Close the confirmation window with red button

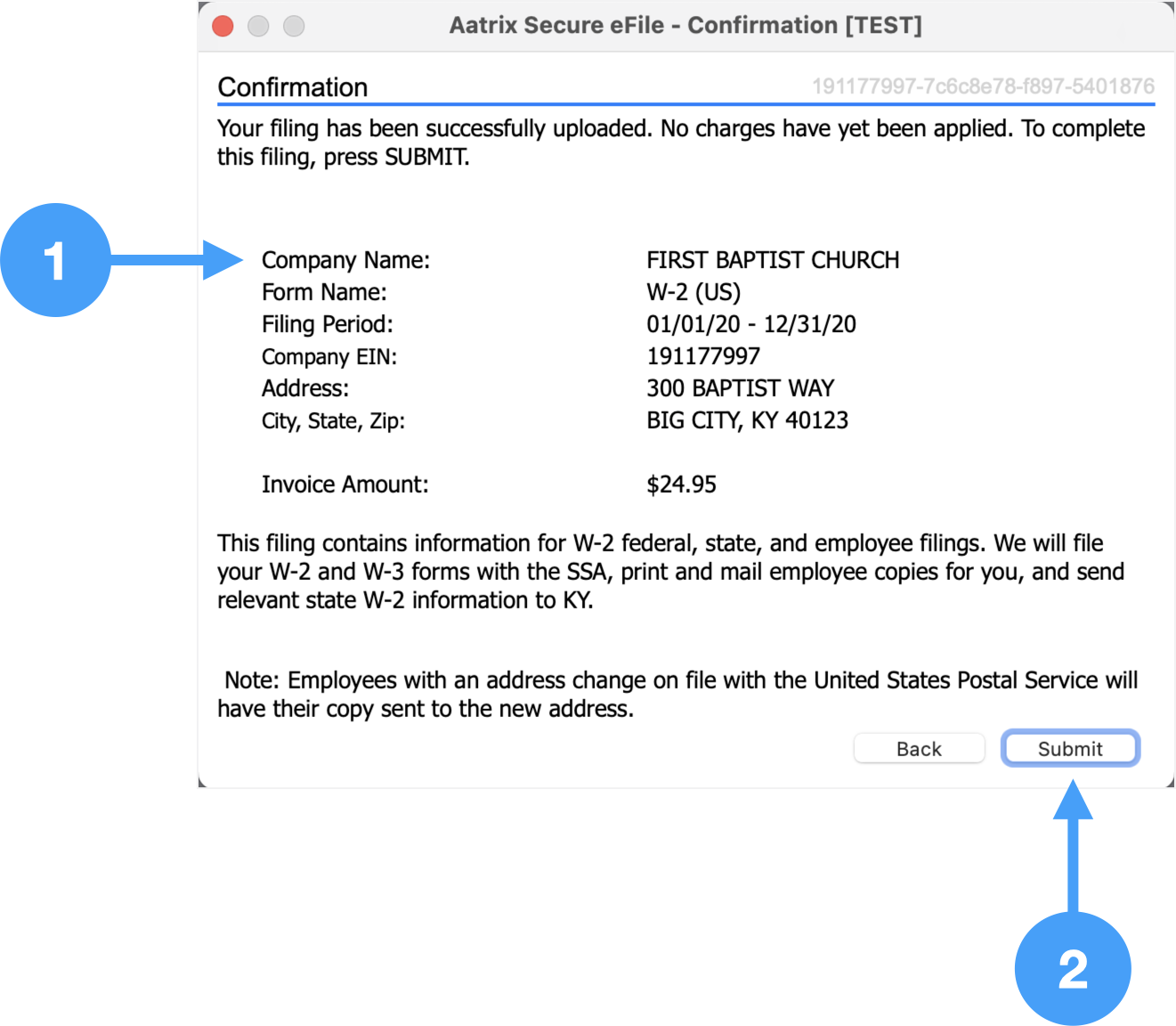(223, 27)
